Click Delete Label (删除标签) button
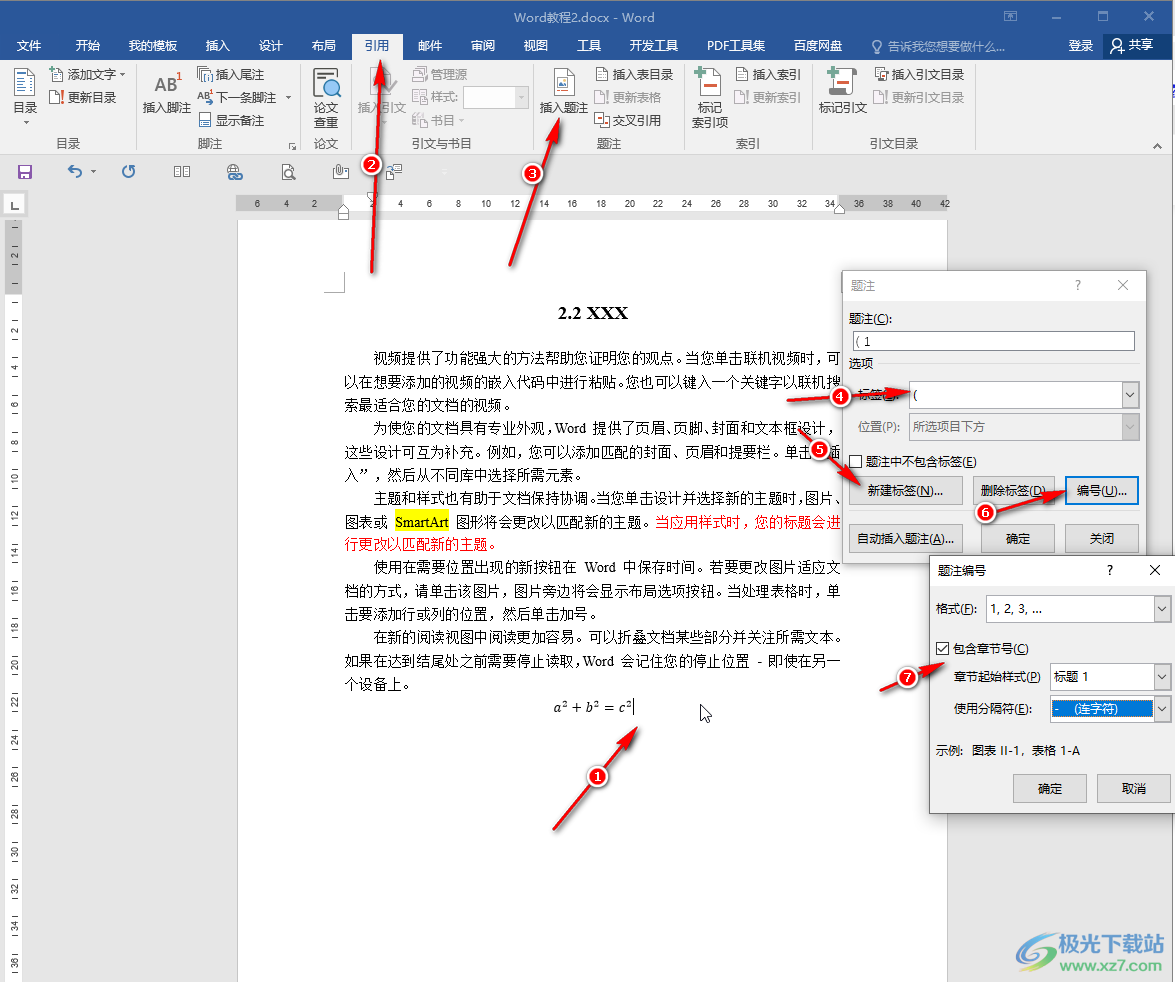Screen dimensions: 1175x982 [x=1013, y=490]
